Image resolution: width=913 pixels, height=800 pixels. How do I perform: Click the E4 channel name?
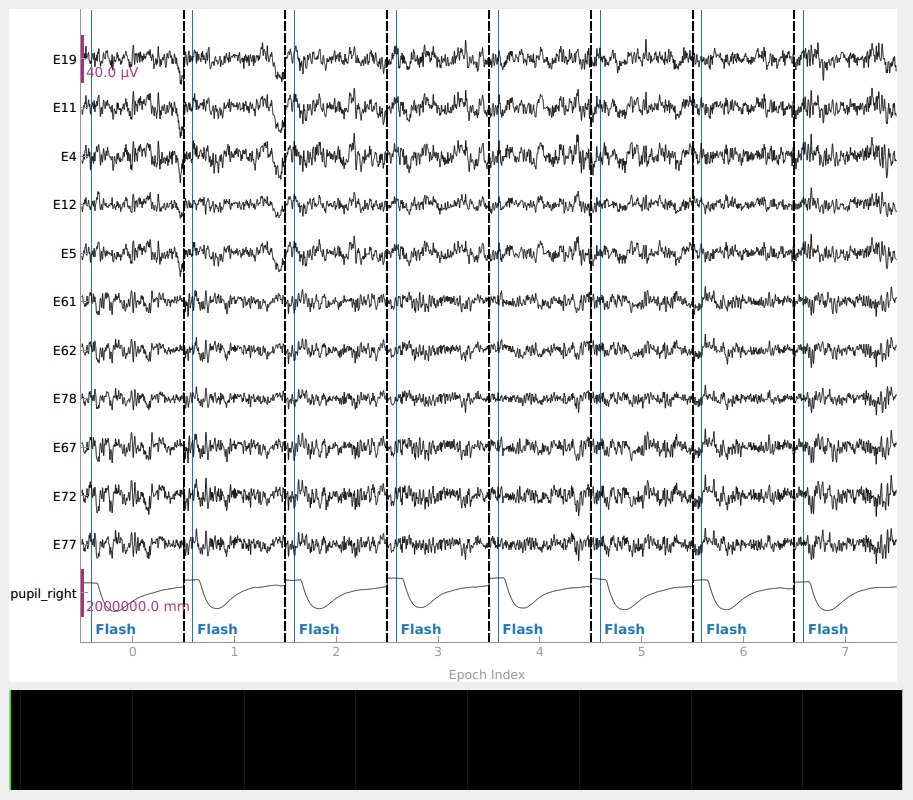[x=68, y=156]
